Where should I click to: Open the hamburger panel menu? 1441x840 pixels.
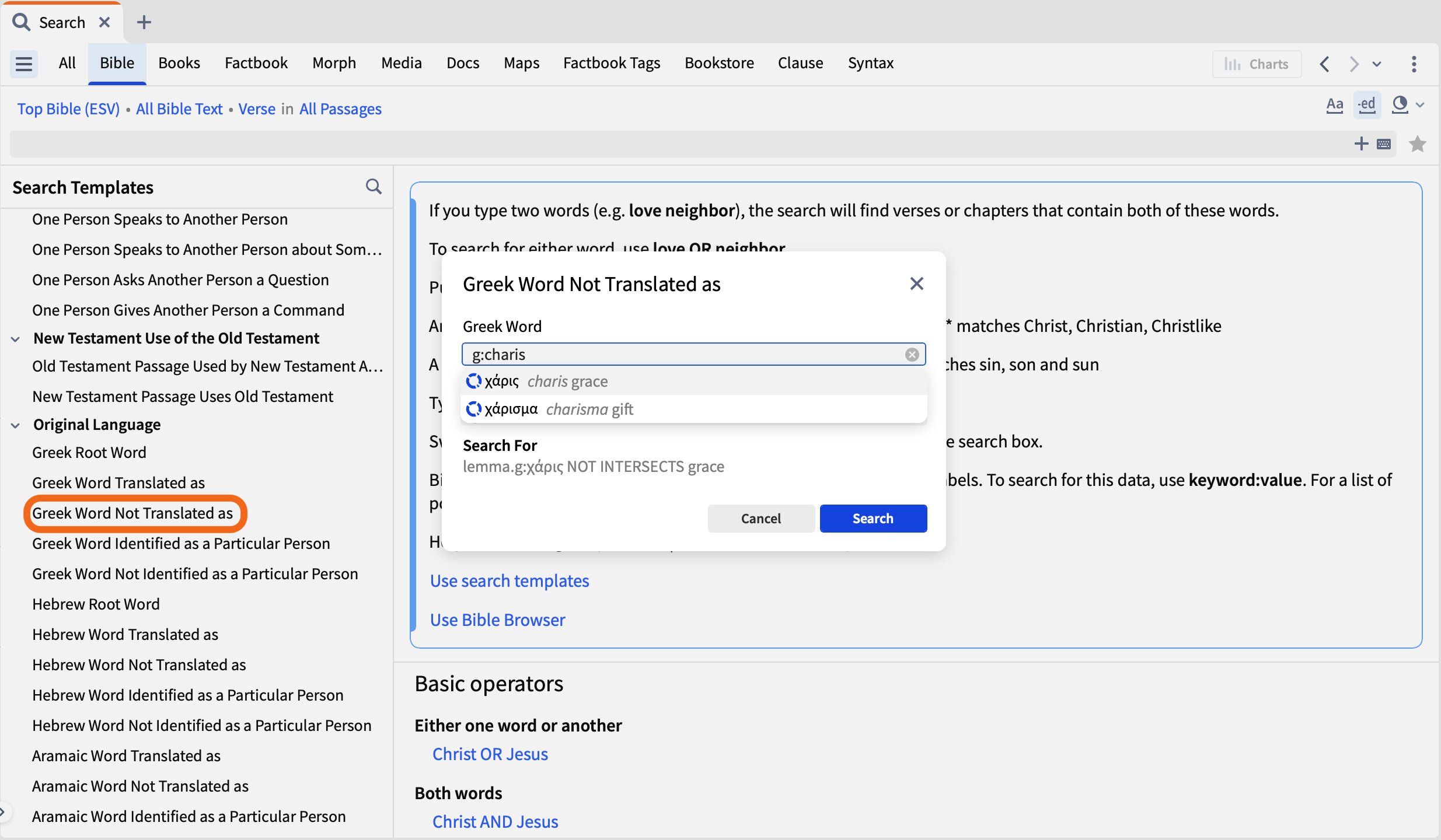(x=24, y=63)
